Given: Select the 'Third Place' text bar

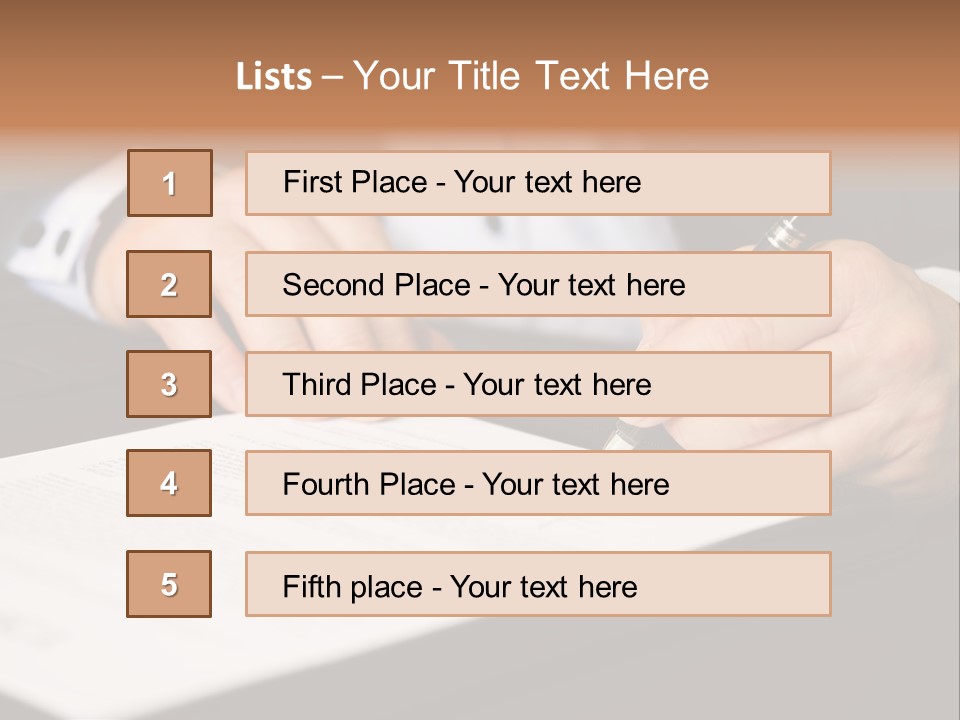Looking at the screenshot, I should [x=538, y=384].
